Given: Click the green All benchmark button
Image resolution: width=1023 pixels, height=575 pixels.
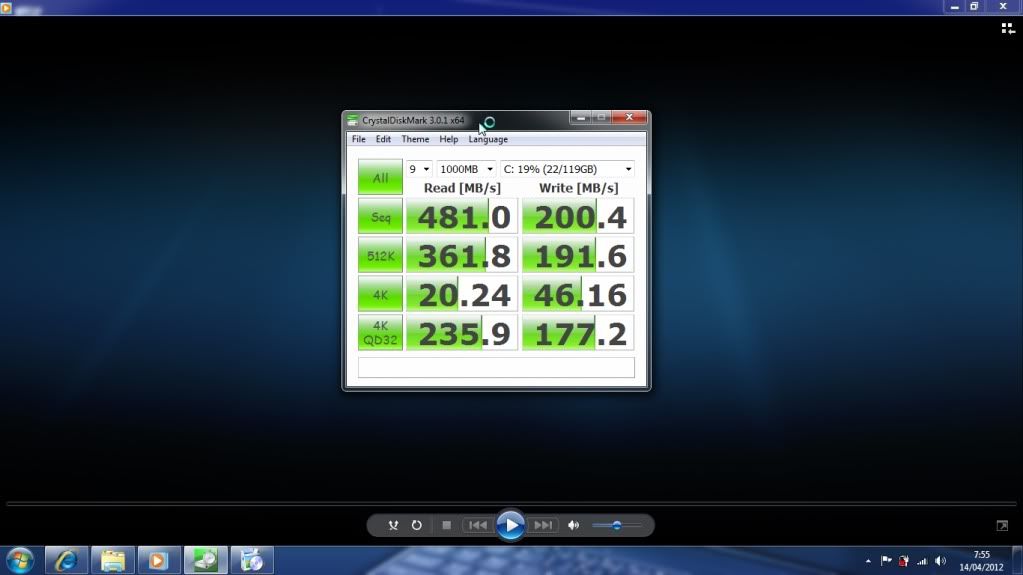Looking at the screenshot, I should (x=380, y=178).
